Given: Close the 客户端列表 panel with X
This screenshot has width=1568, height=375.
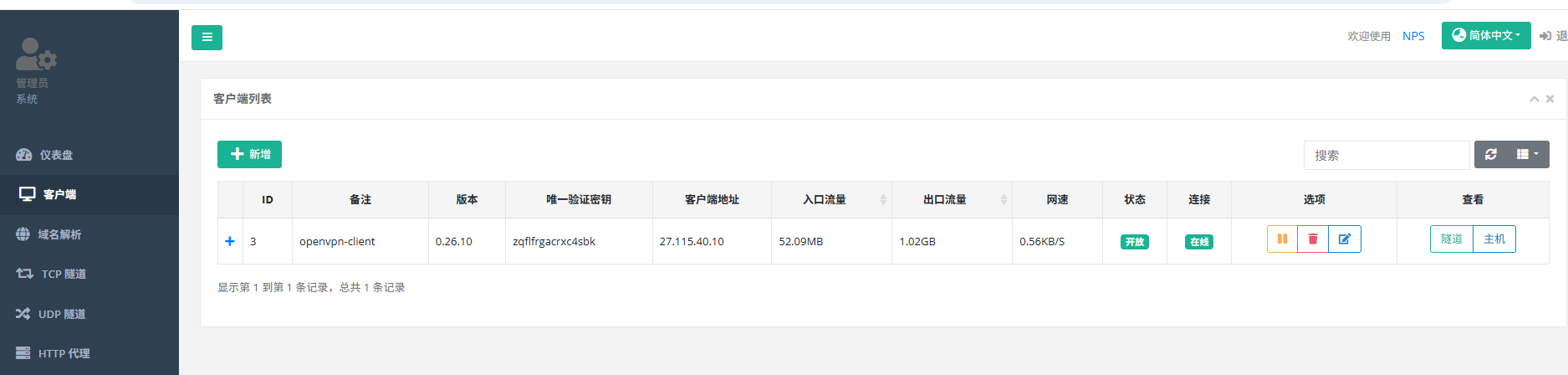Looking at the screenshot, I should tap(1550, 99).
